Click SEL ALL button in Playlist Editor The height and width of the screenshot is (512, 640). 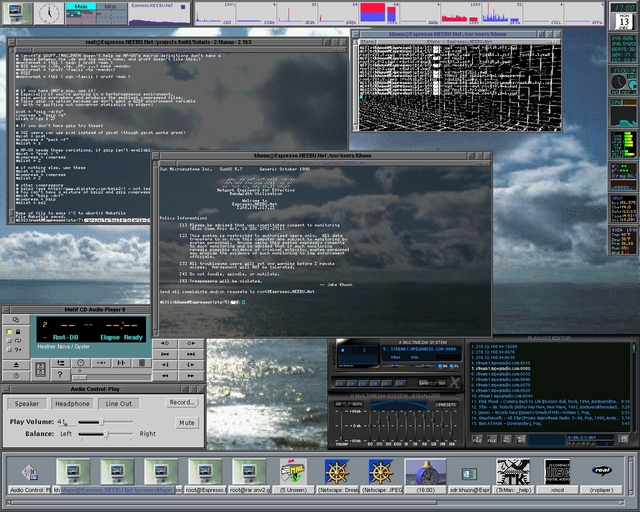pyautogui.click(x=506, y=439)
